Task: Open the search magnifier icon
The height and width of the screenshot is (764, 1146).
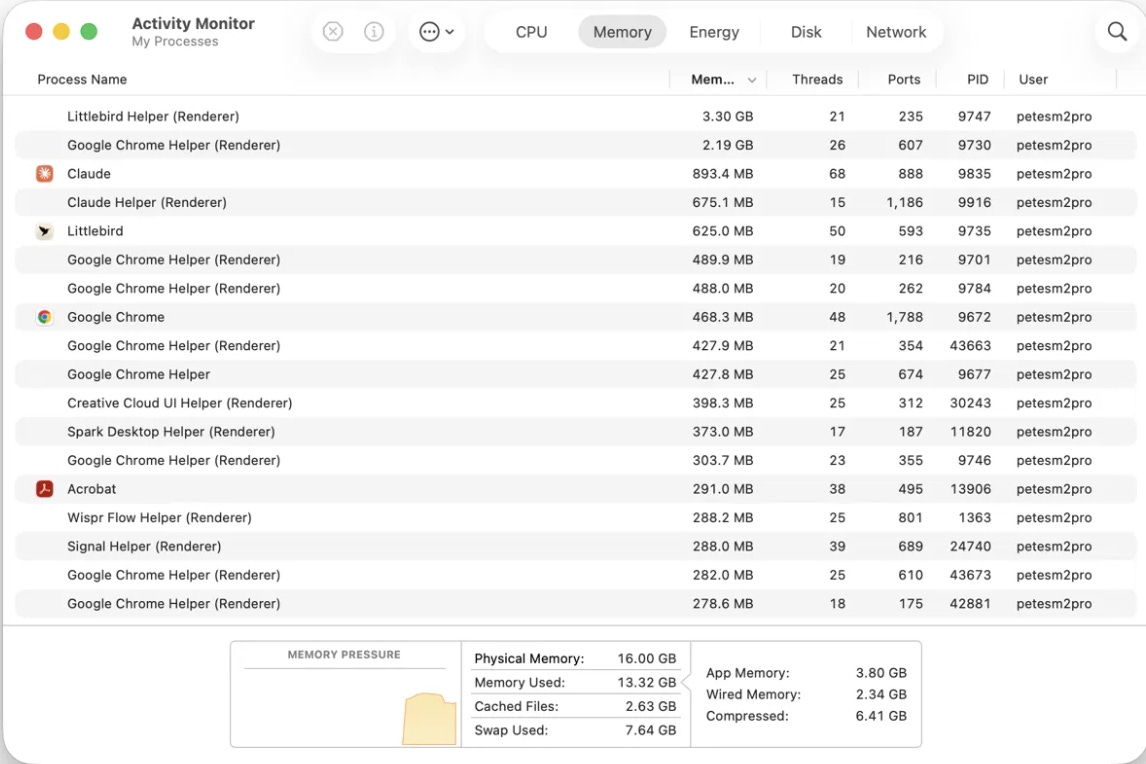Action: point(1117,31)
